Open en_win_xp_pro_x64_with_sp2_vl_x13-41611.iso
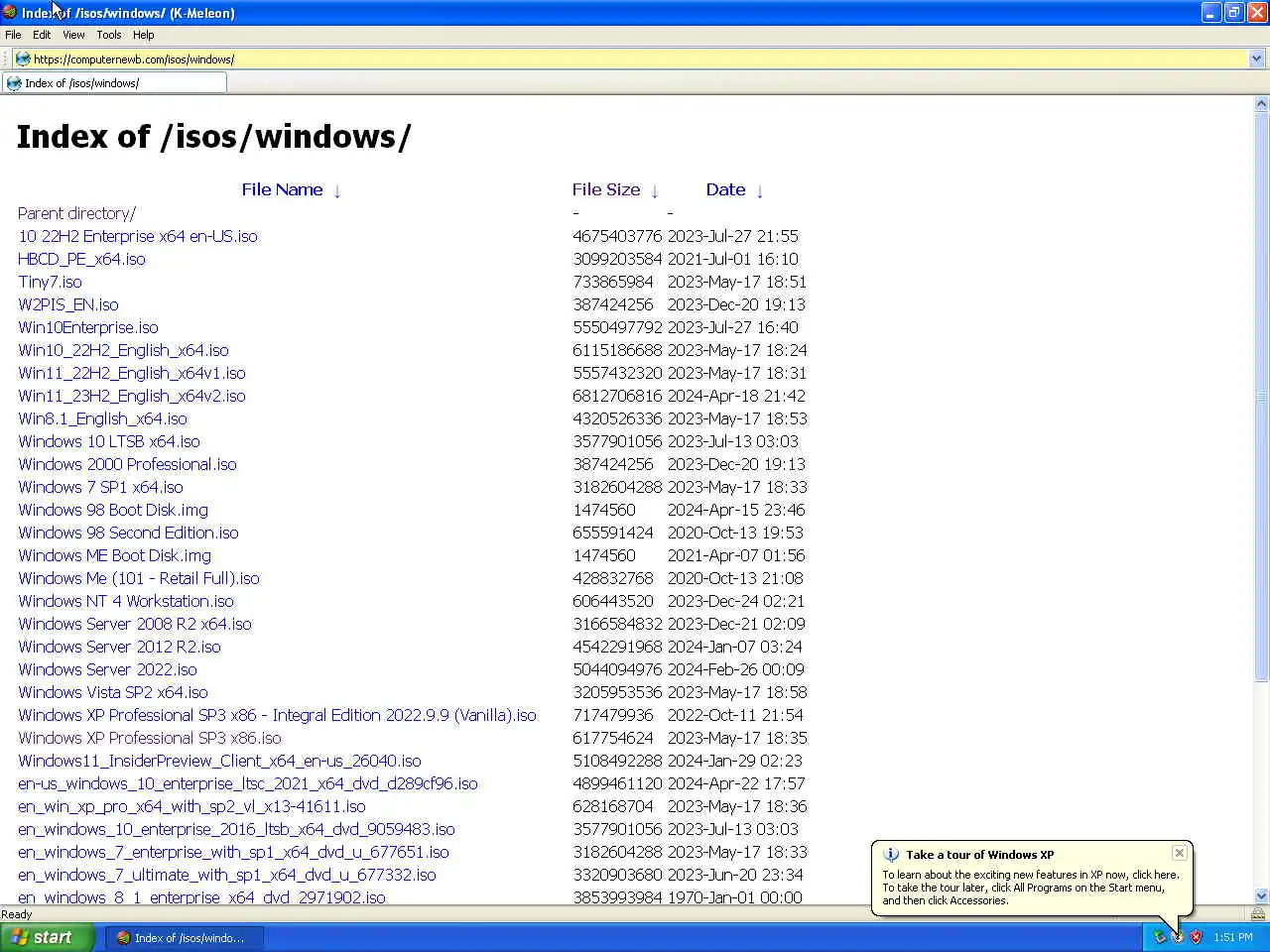1270x952 pixels. click(191, 806)
